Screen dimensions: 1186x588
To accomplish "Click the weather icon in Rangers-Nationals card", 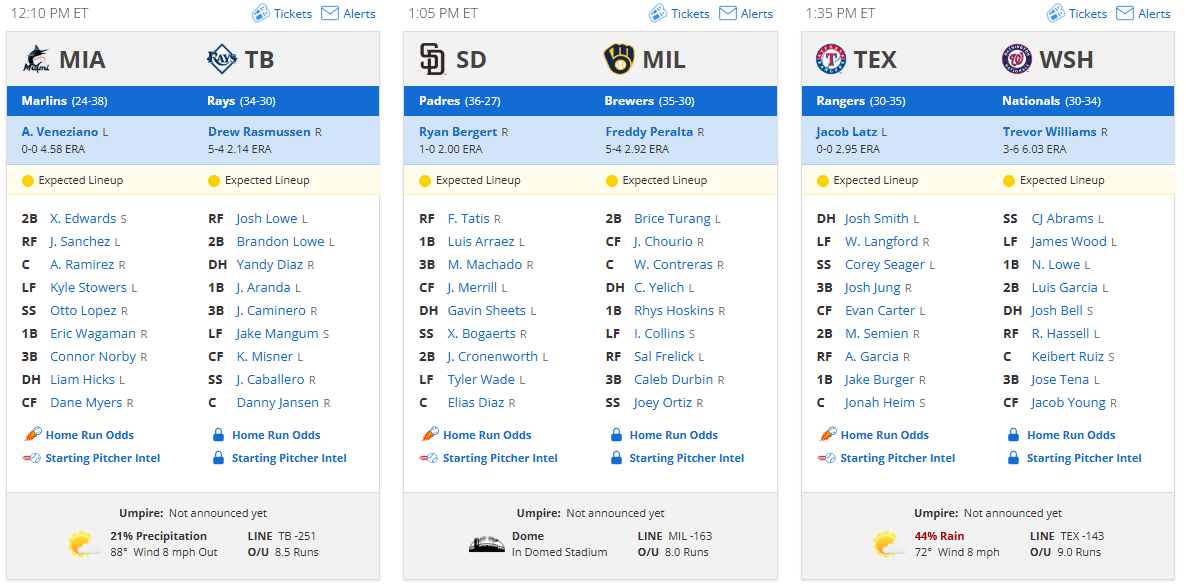I will click(x=886, y=544).
